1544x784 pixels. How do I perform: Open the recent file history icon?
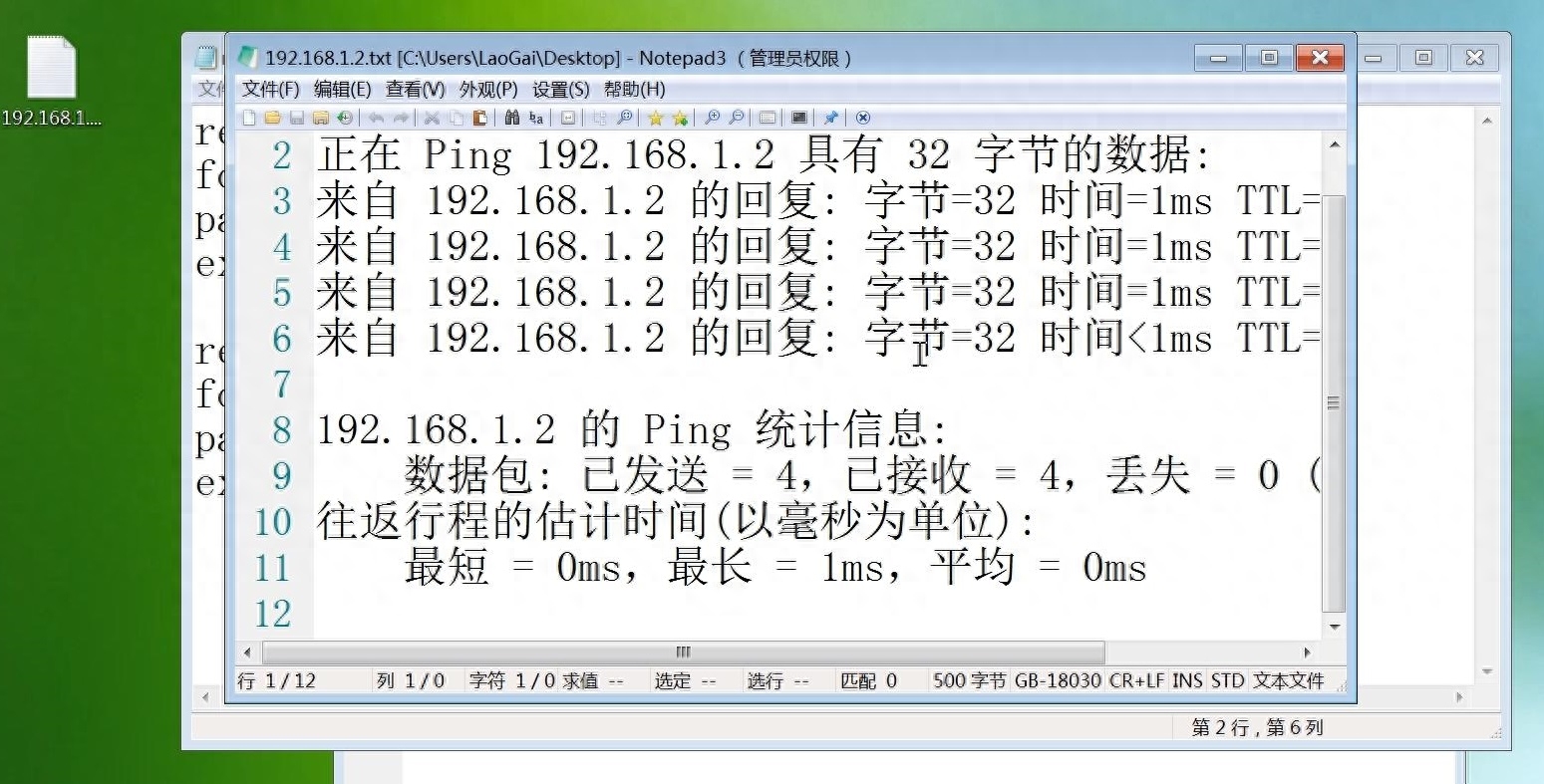coord(345,118)
